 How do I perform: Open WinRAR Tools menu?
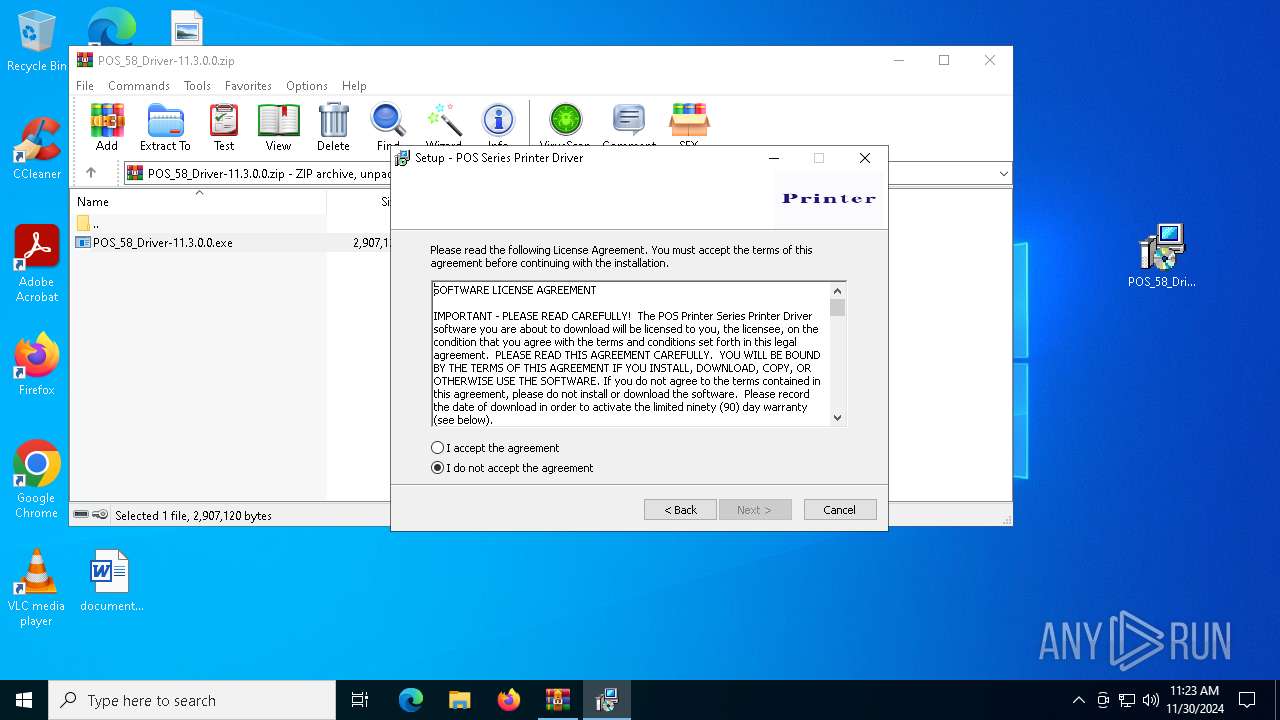[x=197, y=86]
